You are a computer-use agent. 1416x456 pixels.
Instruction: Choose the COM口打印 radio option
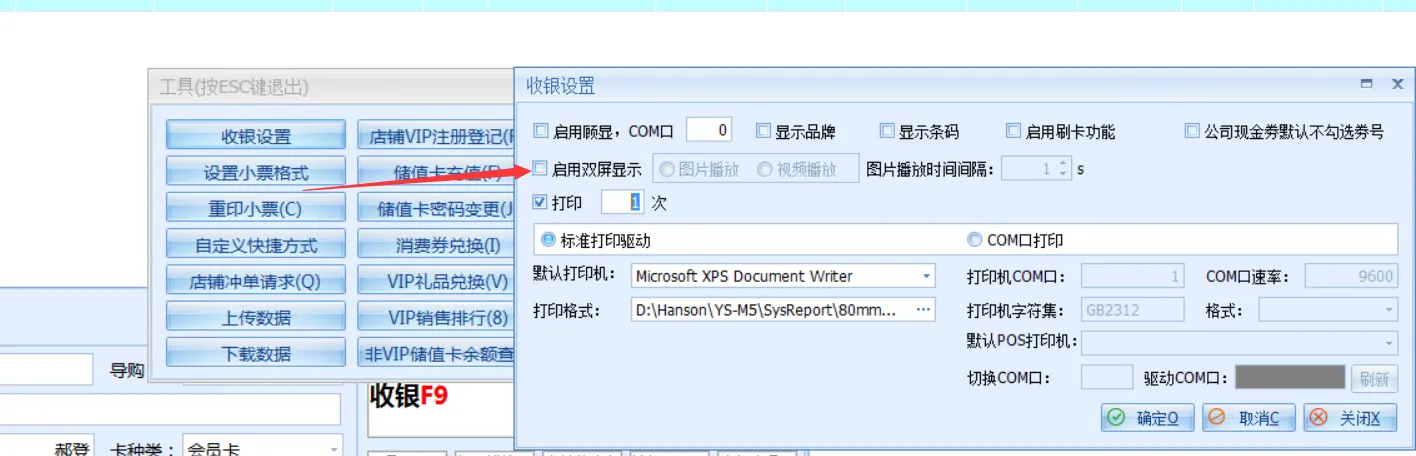(x=974, y=240)
